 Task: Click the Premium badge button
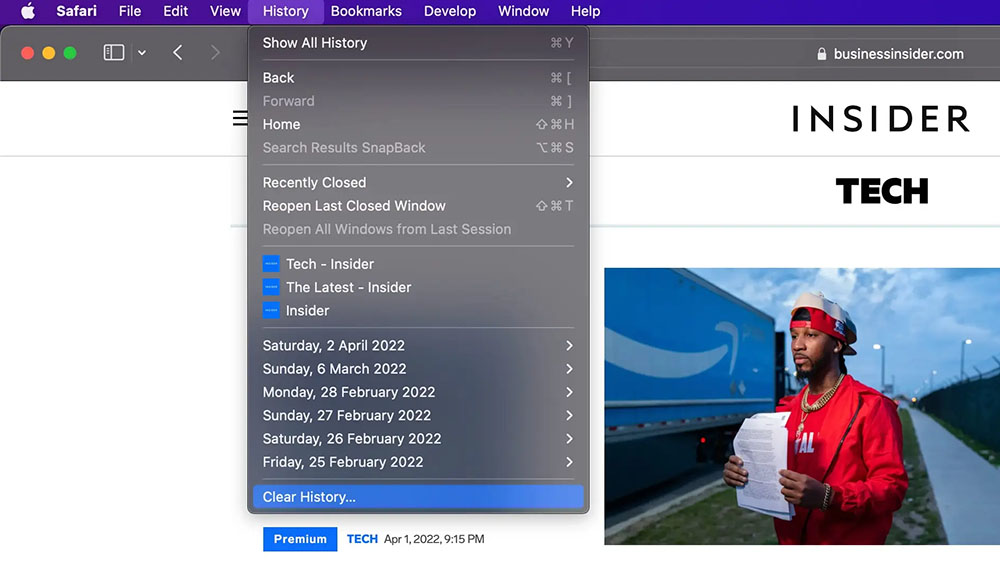300,539
